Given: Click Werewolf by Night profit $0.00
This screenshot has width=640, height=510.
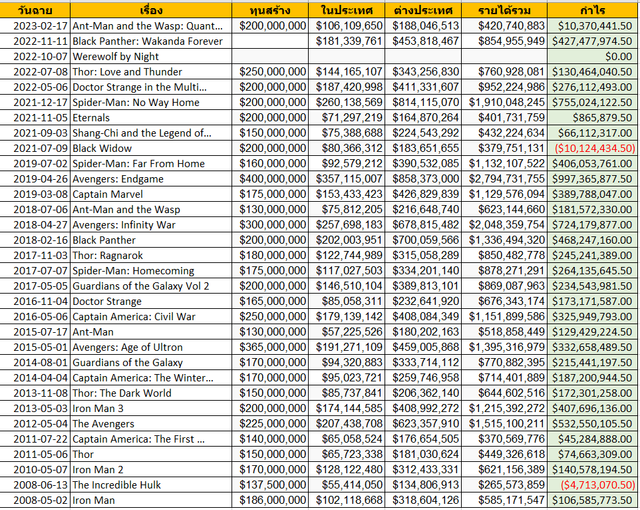Looking at the screenshot, I should tap(593, 56).
